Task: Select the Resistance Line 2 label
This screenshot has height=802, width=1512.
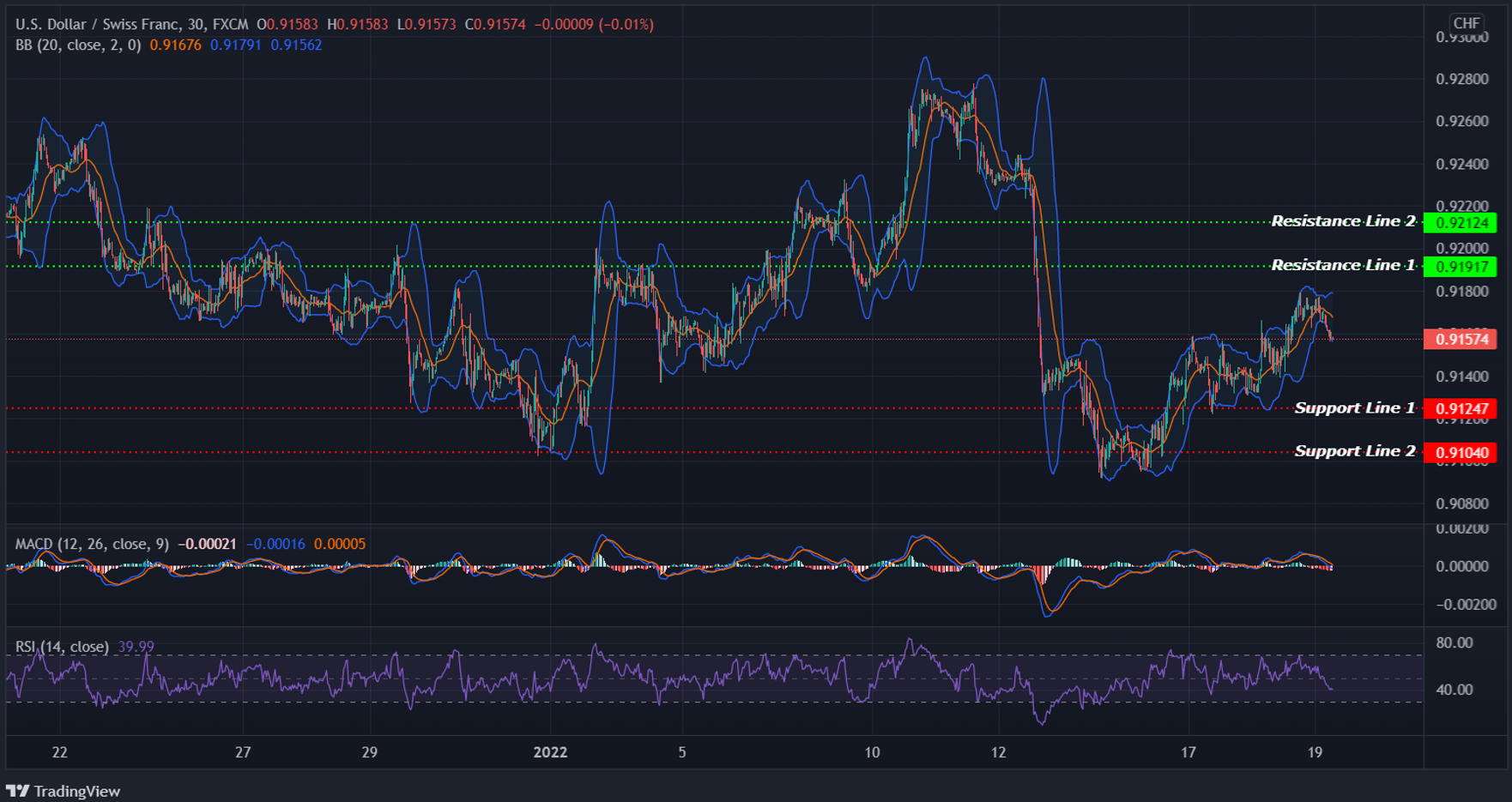Action: coord(1342,221)
